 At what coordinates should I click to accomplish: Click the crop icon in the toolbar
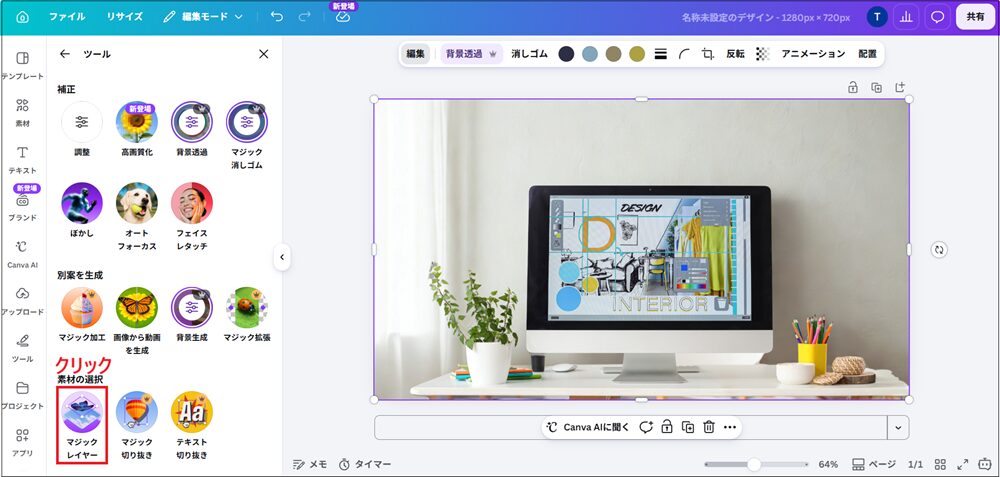coord(707,54)
